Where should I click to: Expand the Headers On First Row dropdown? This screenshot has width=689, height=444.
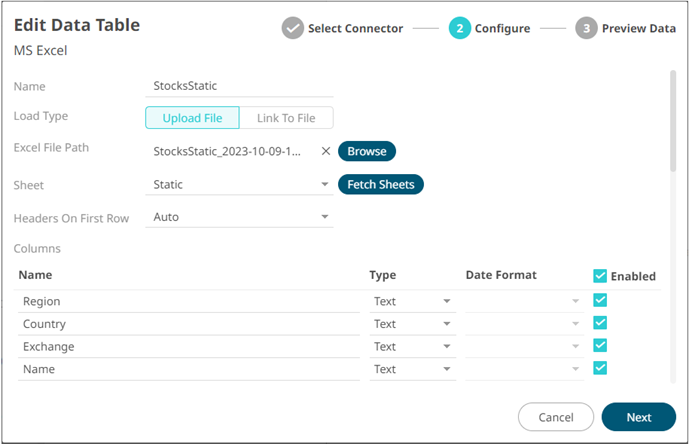(240, 217)
